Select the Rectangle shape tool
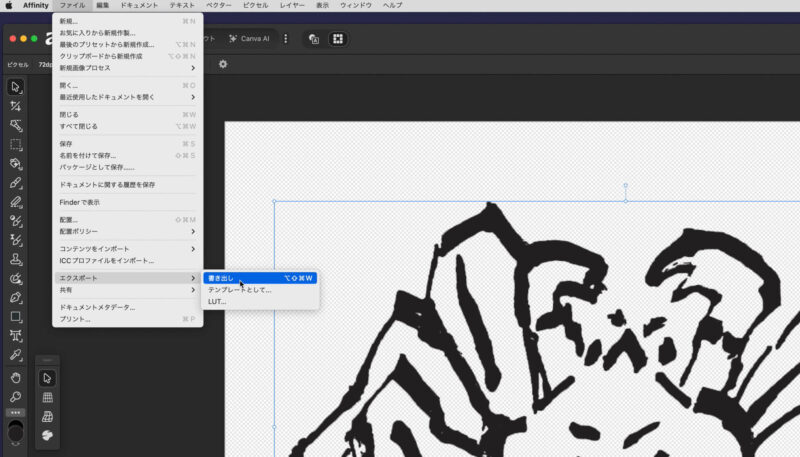The height and width of the screenshot is (457, 800). [15, 317]
